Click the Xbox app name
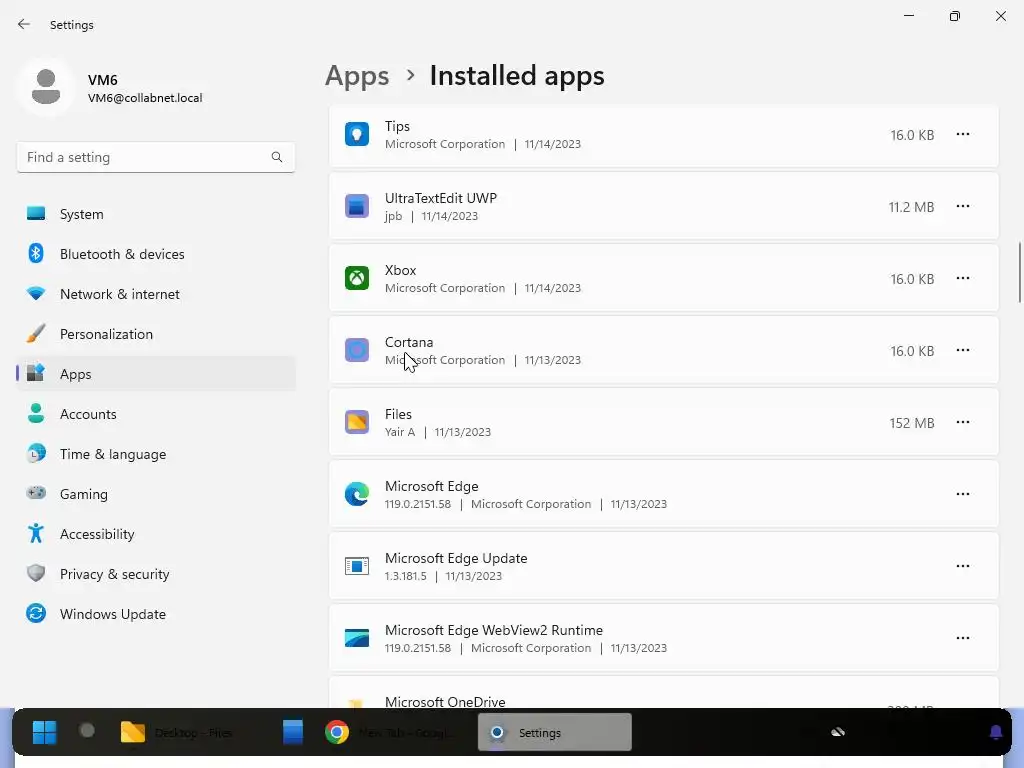The width and height of the screenshot is (1024, 768). coord(400,270)
